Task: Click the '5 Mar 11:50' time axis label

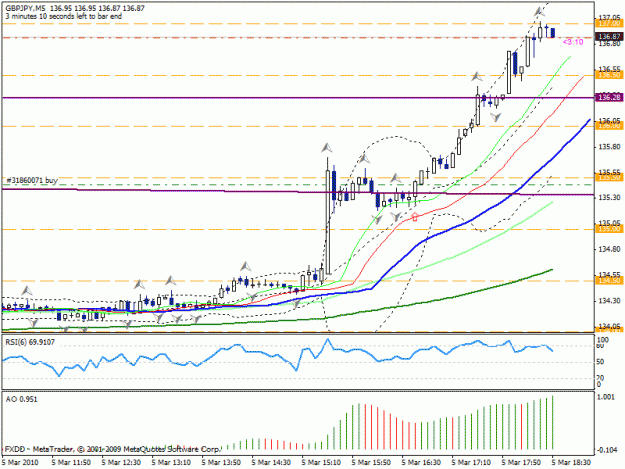Action: point(71,463)
